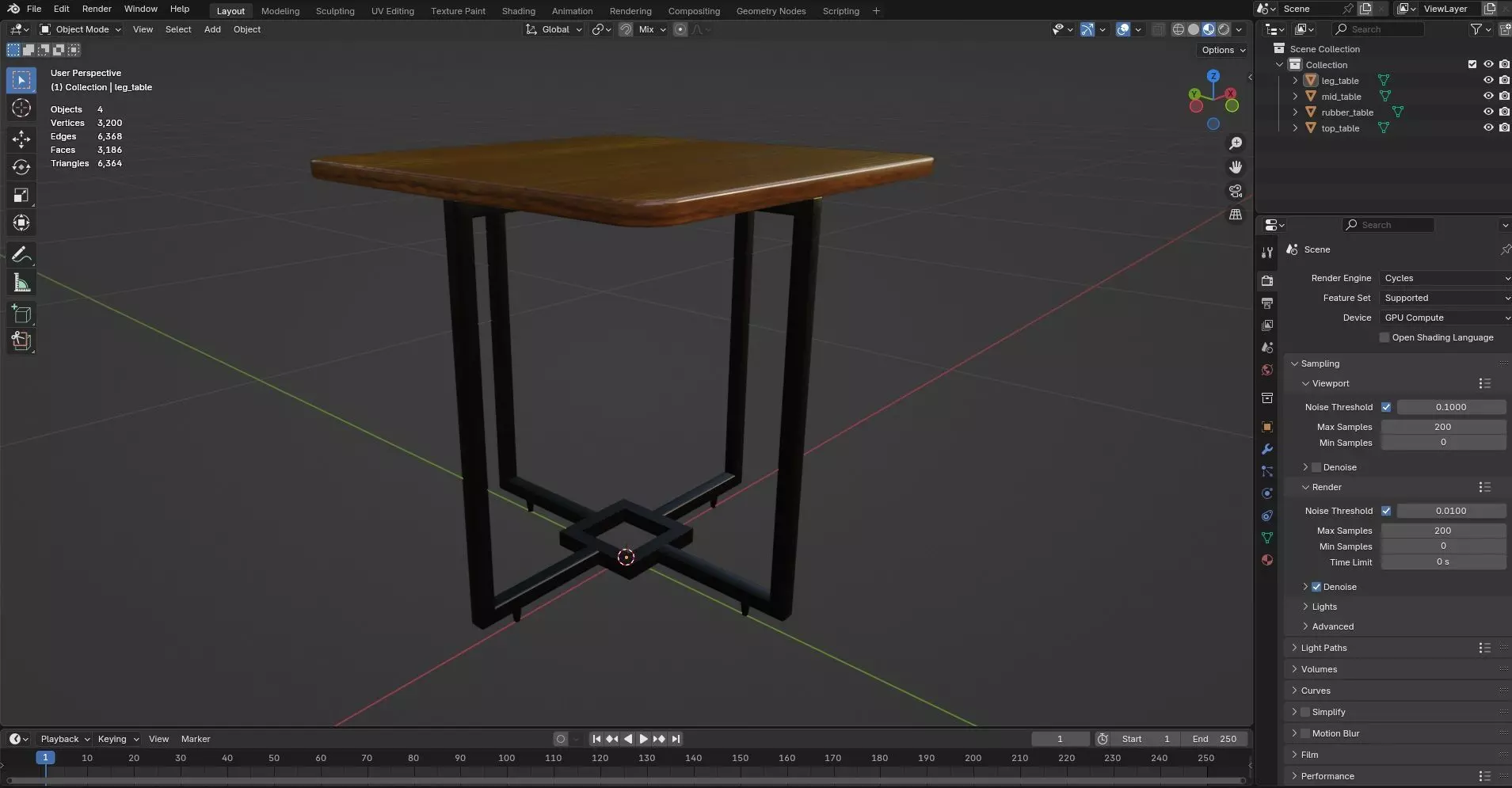Screen dimensions: 1512x788
Task: Toggle Render Noise Threshold checkbox
Action: pos(1386,511)
